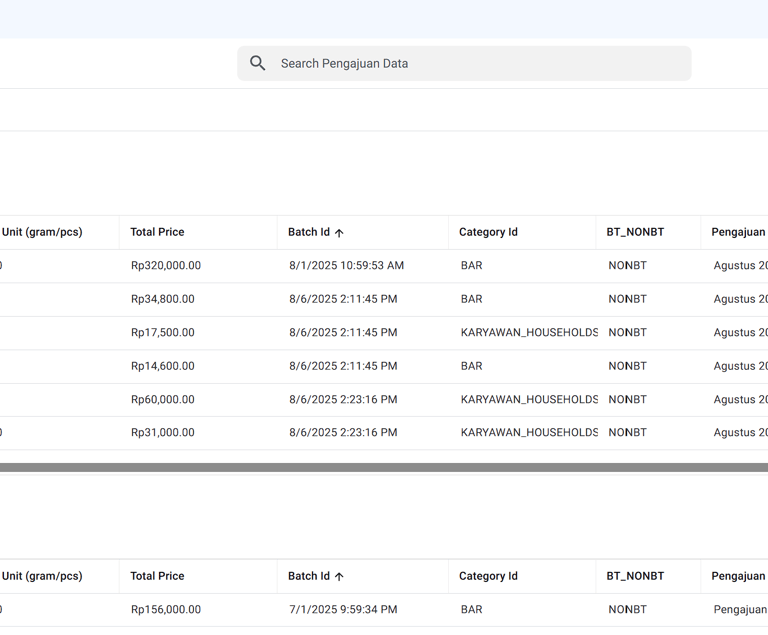768x635 pixels.
Task: Click the horizontal gray scrollbar
Action: (384, 467)
